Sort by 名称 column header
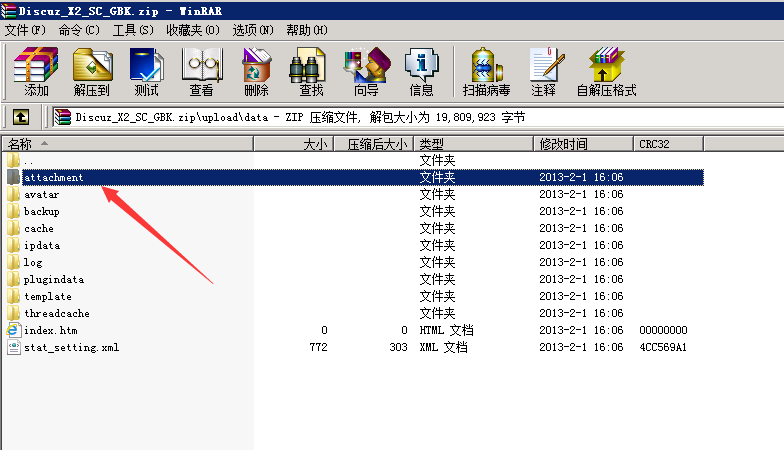This screenshot has width=784, height=450. pos(20,144)
